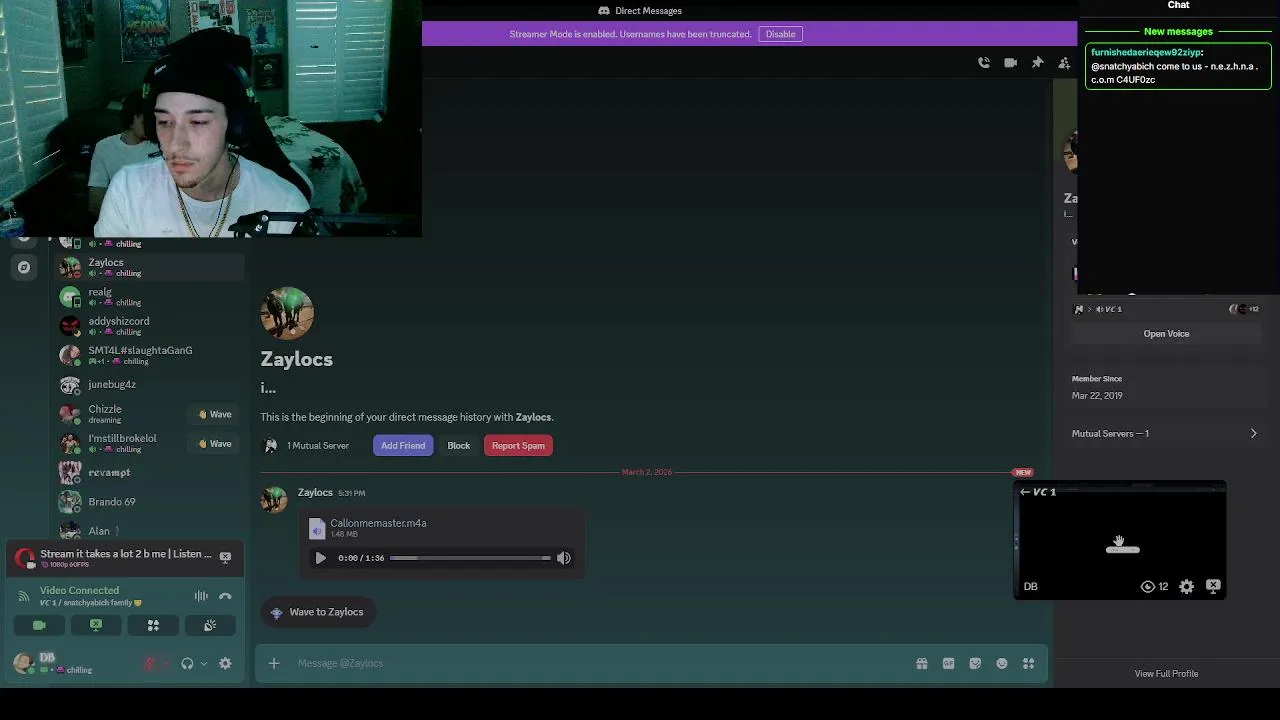The image size is (1280, 720).
Task: Disable Streamer Mode button
Action: tap(781, 34)
